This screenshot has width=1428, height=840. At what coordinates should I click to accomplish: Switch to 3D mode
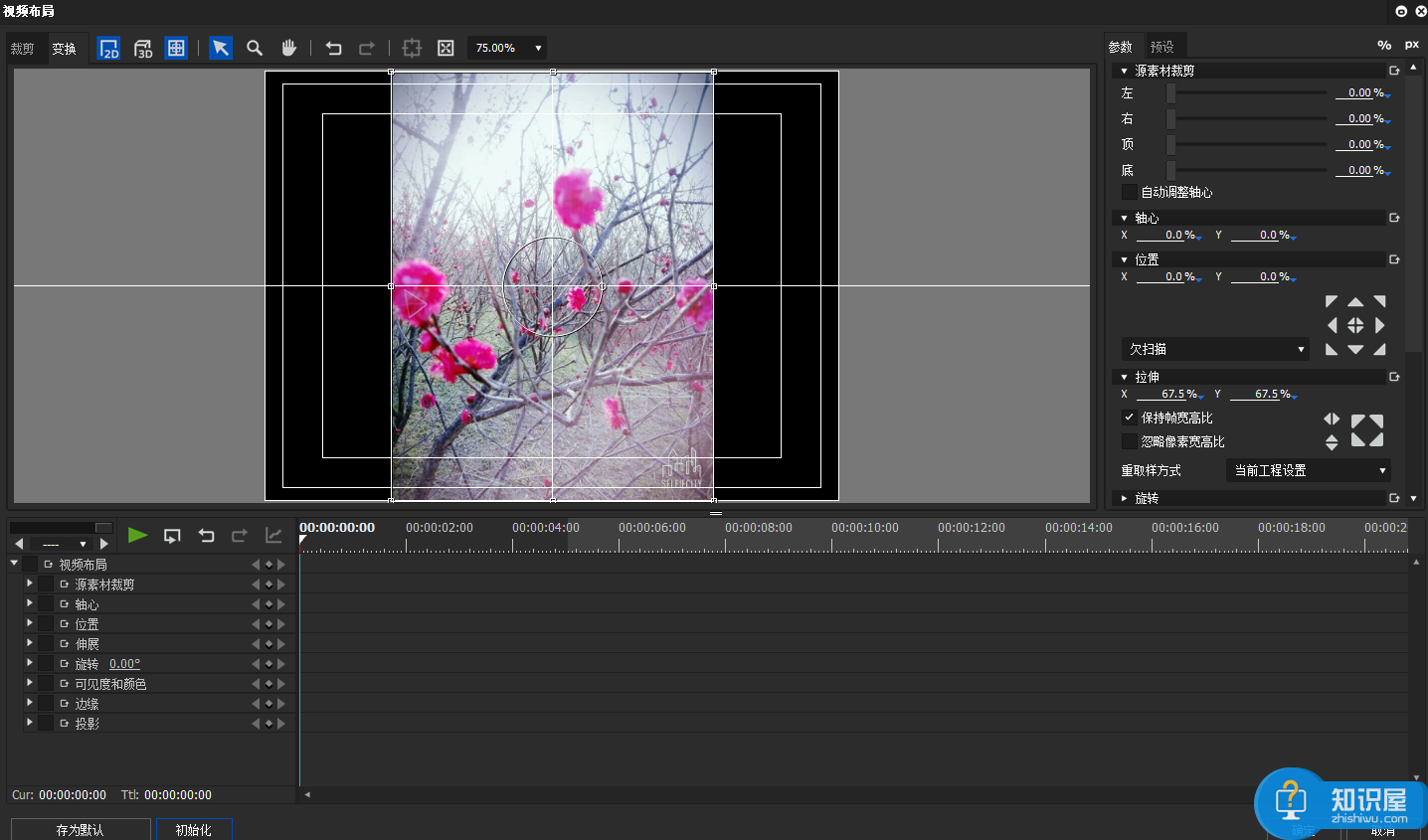point(143,48)
